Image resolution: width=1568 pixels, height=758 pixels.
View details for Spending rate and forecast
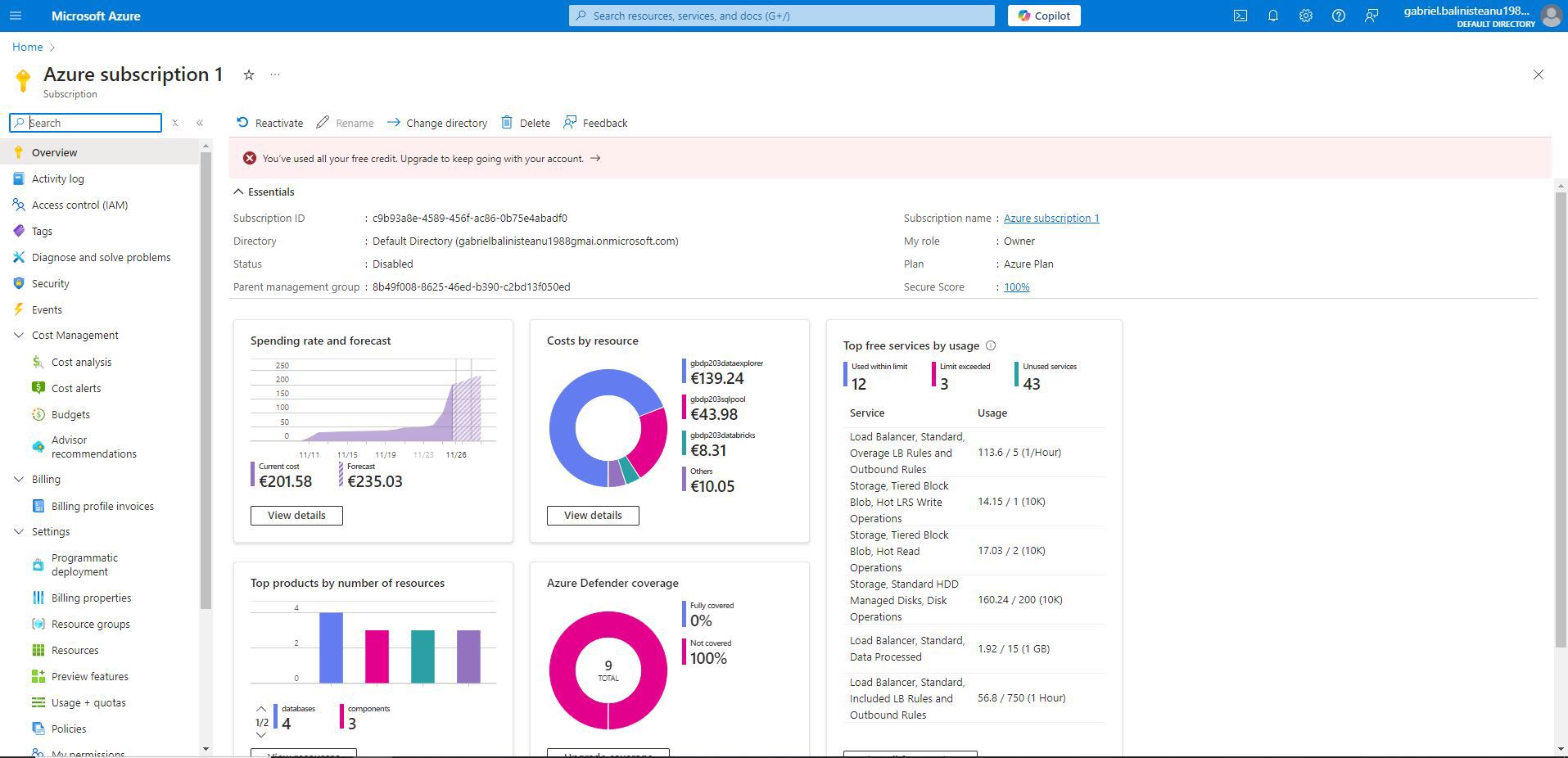tap(296, 516)
